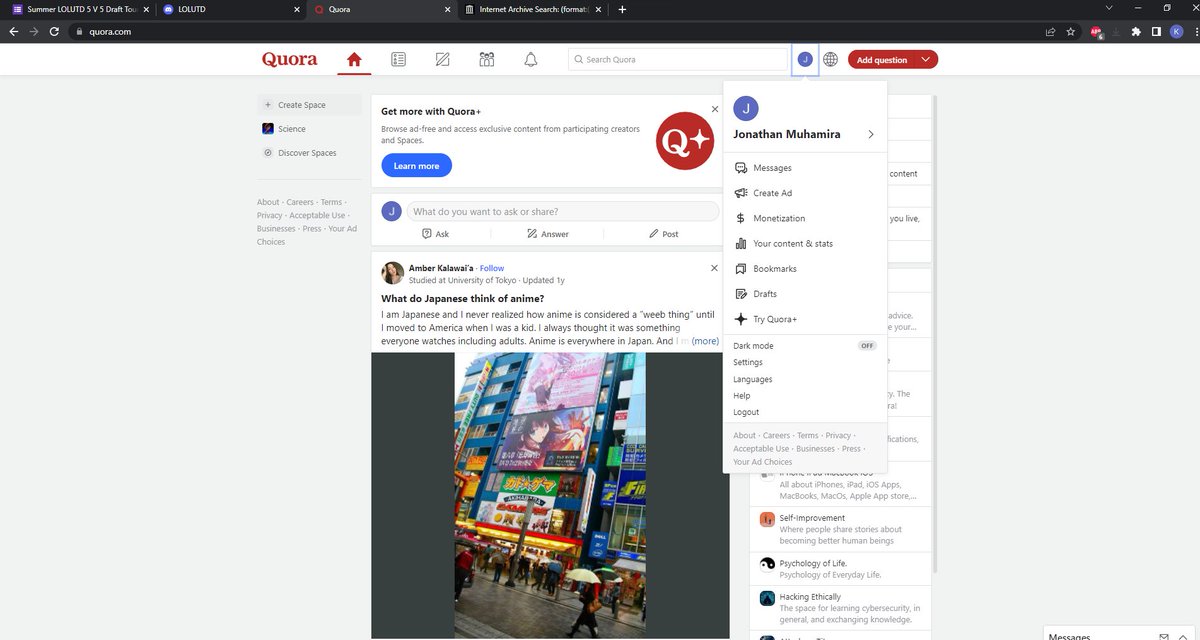The height and width of the screenshot is (640, 1200).
Task: Open Careers link in left footer
Action: point(300,202)
